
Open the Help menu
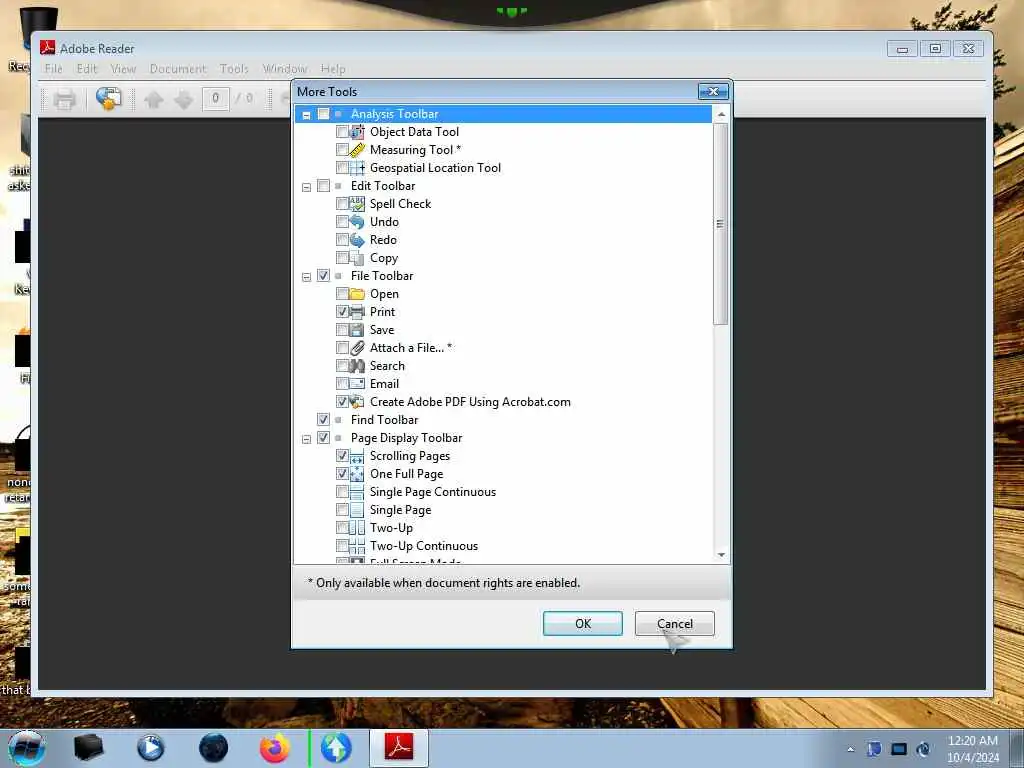(x=333, y=69)
